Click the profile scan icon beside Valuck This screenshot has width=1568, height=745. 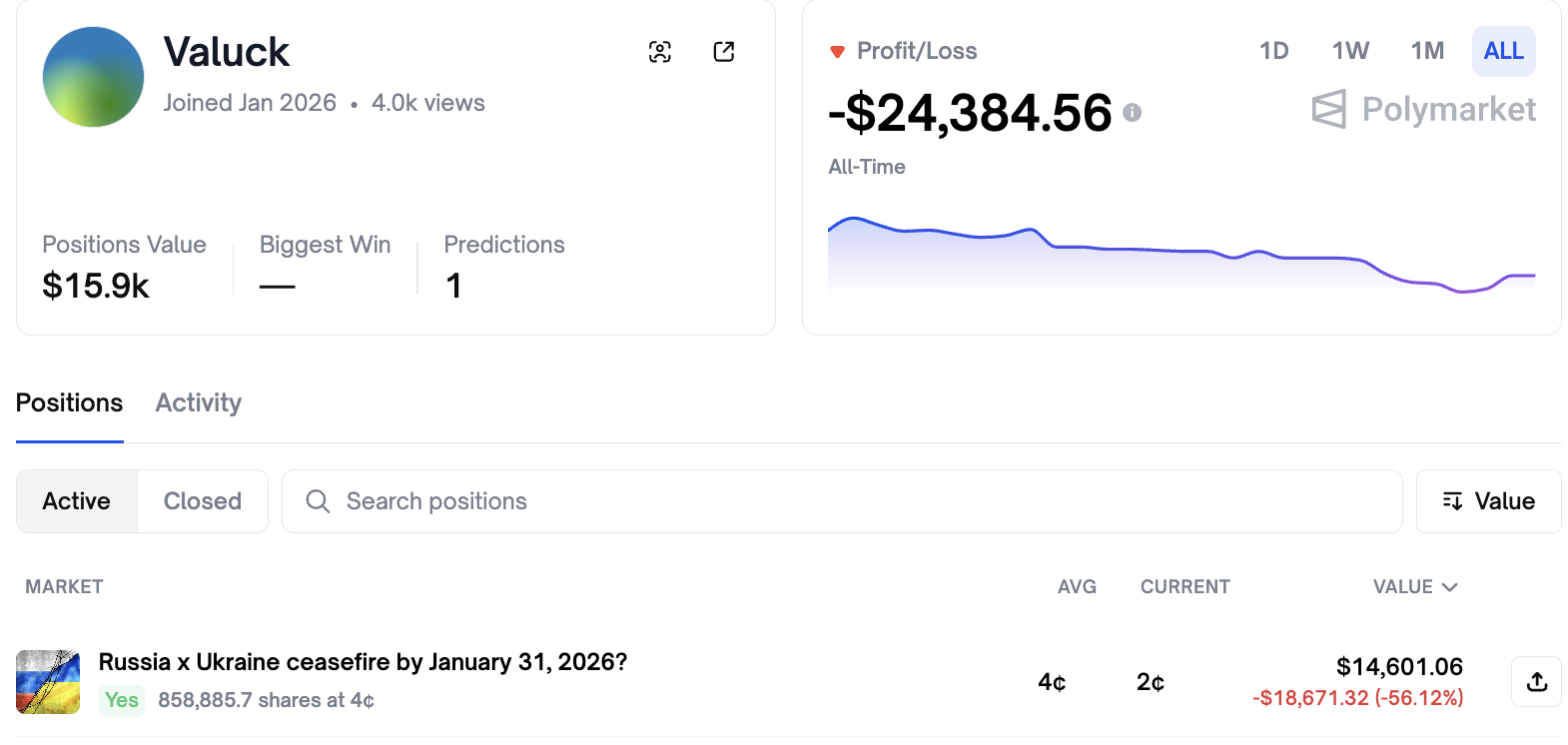(660, 52)
